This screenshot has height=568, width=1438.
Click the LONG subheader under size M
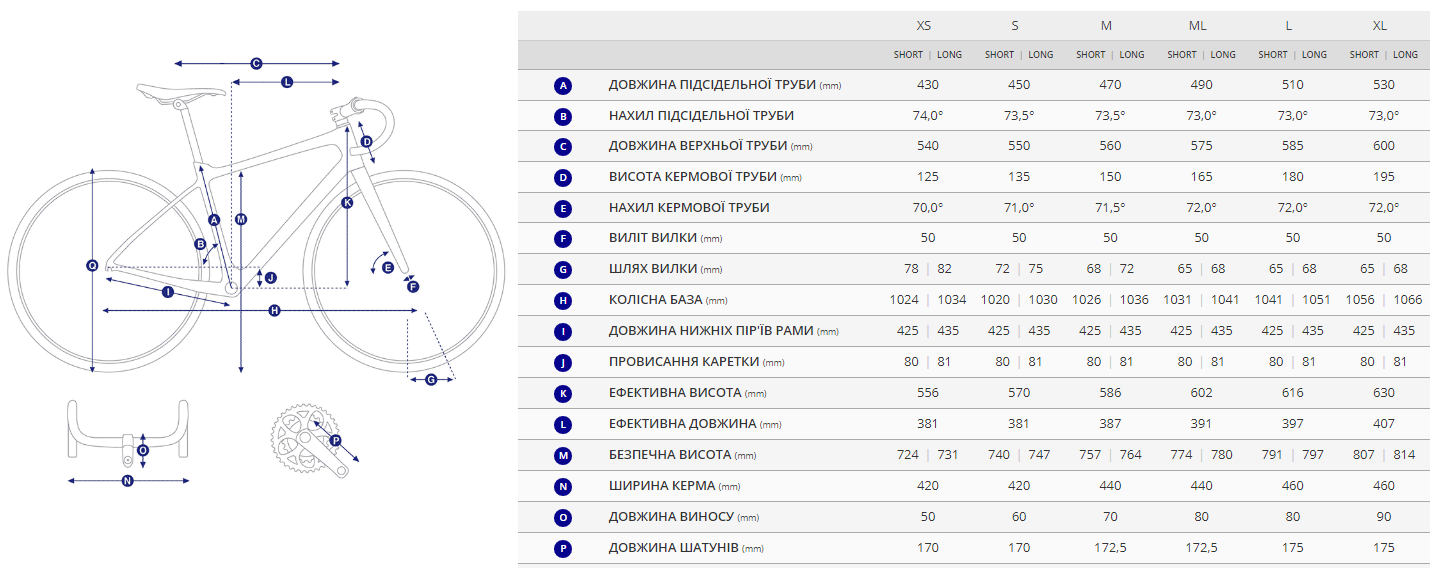[1132, 55]
